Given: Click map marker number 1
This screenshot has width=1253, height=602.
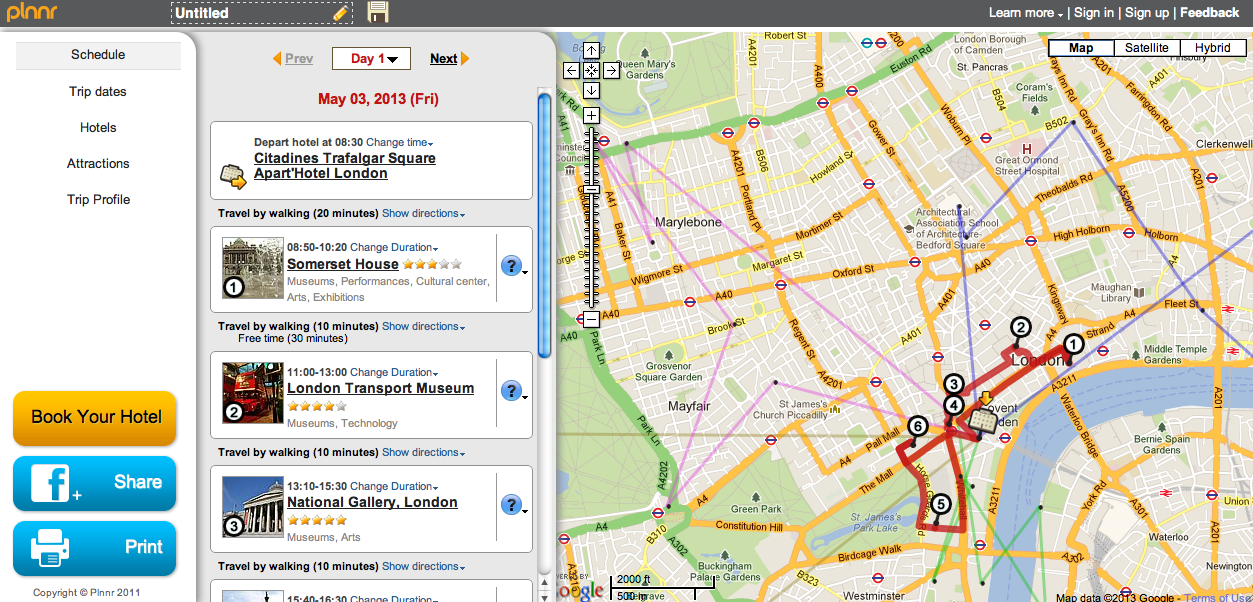Looking at the screenshot, I should pyautogui.click(x=1072, y=344).
